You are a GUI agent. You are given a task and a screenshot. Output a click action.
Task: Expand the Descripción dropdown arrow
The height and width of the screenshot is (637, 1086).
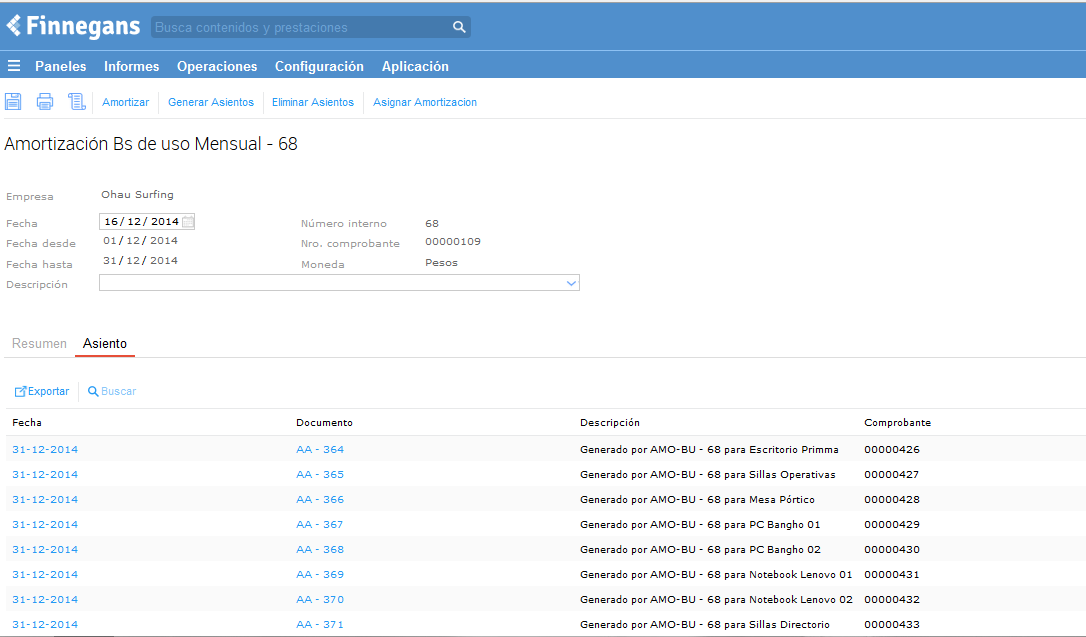571,283
